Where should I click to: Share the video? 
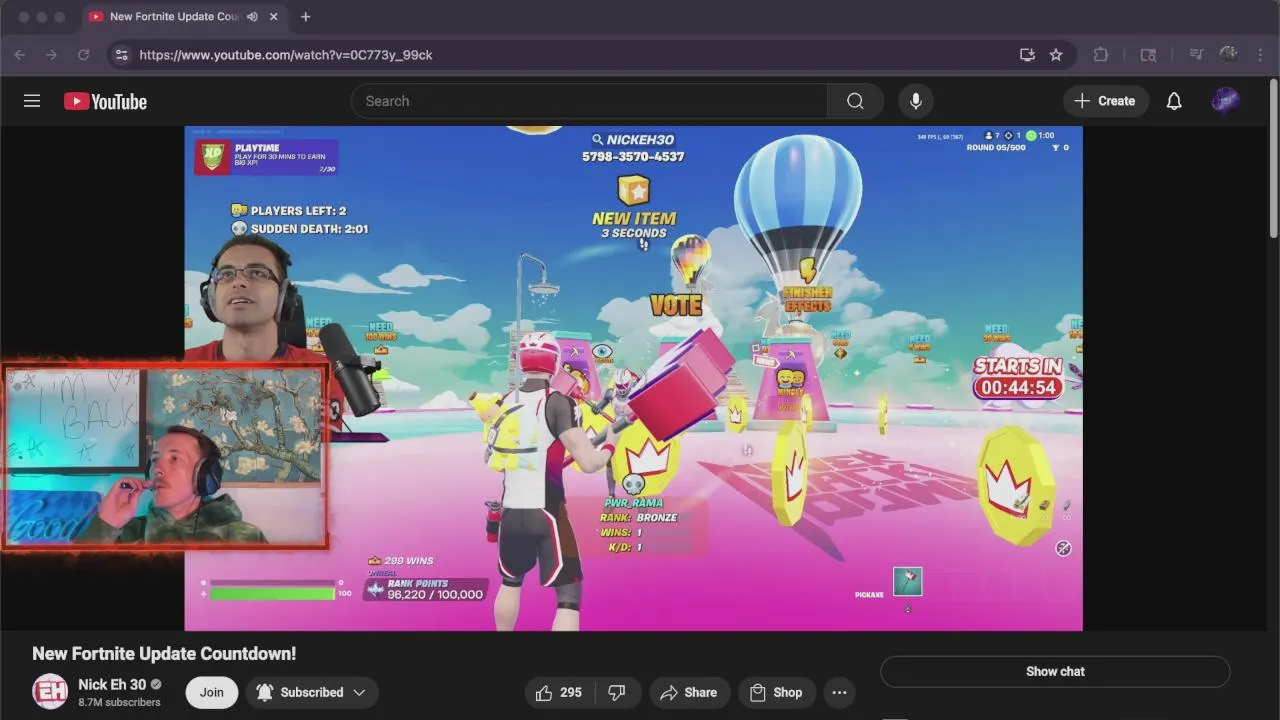[x=688, y=692]
